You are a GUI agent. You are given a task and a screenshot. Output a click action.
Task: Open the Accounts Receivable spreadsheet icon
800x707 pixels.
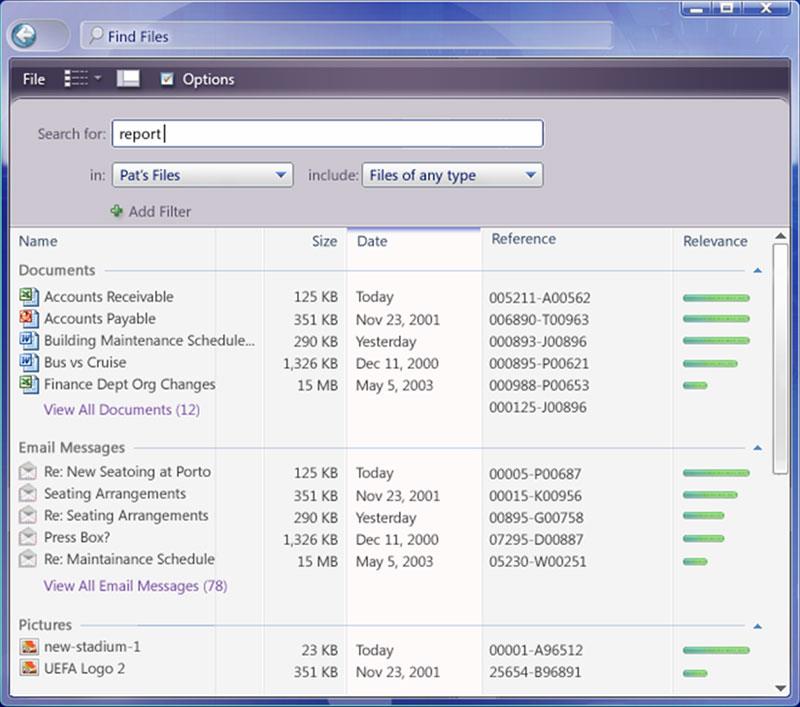coord(29,297)
